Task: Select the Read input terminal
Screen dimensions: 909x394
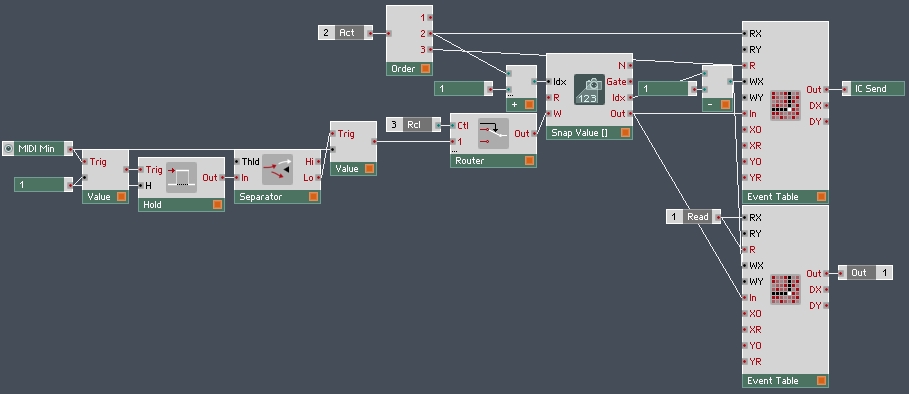Action: pyautogui.click(x=693, y=217)
